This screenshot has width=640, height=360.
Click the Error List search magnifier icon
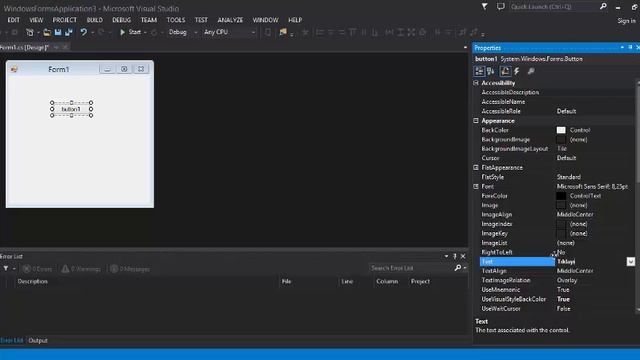click(458, 268)
